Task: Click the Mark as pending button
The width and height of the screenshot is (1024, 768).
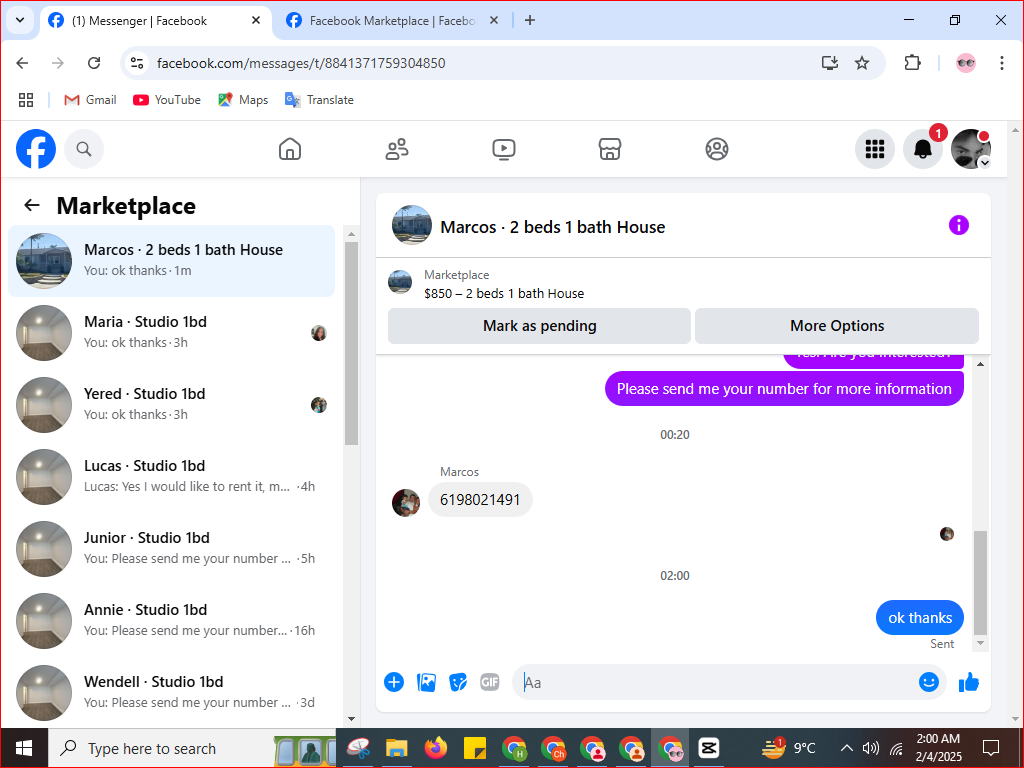Action: (539, 326)
